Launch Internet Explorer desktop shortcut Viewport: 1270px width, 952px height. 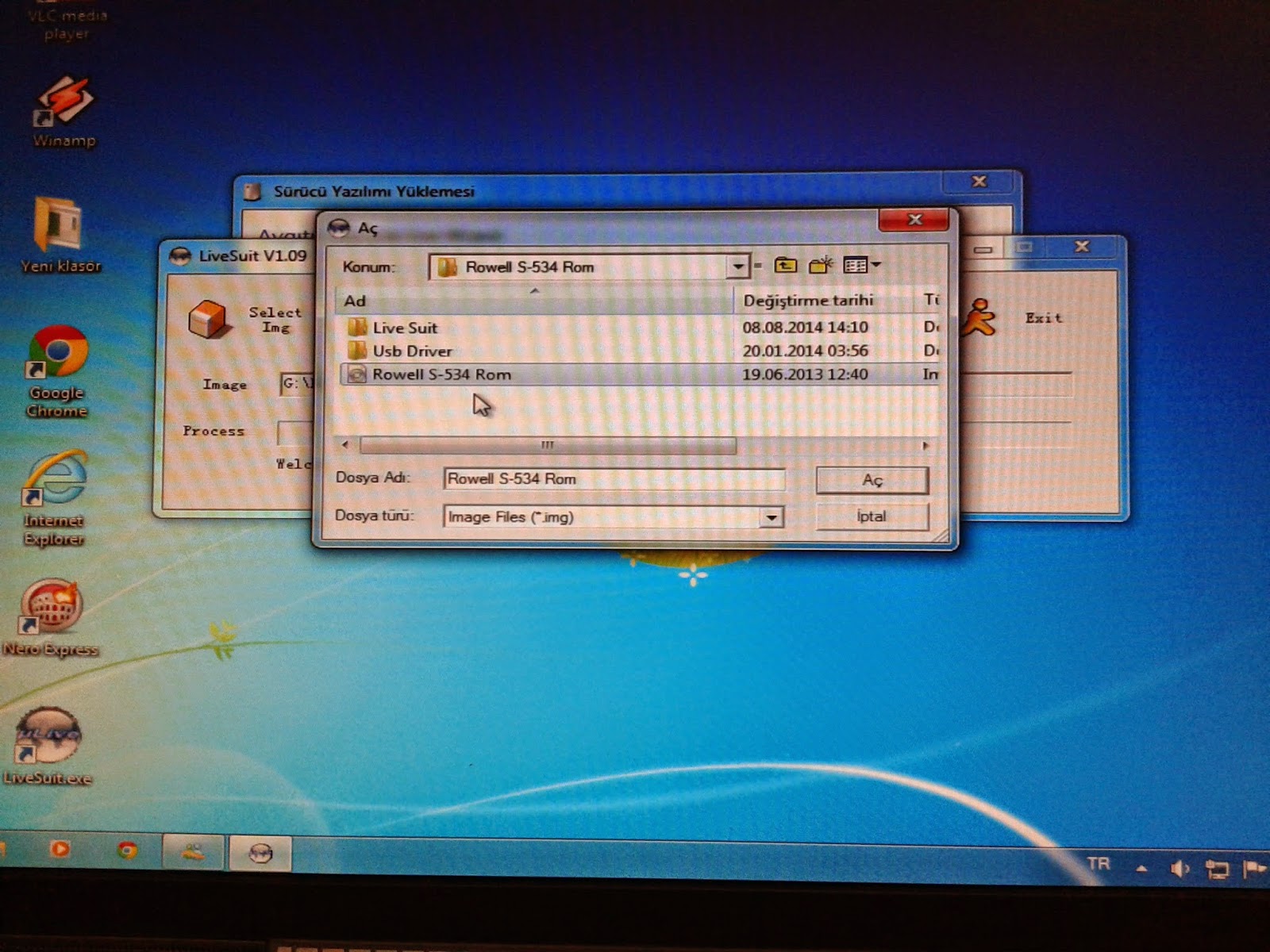click(x=54, y=499)
